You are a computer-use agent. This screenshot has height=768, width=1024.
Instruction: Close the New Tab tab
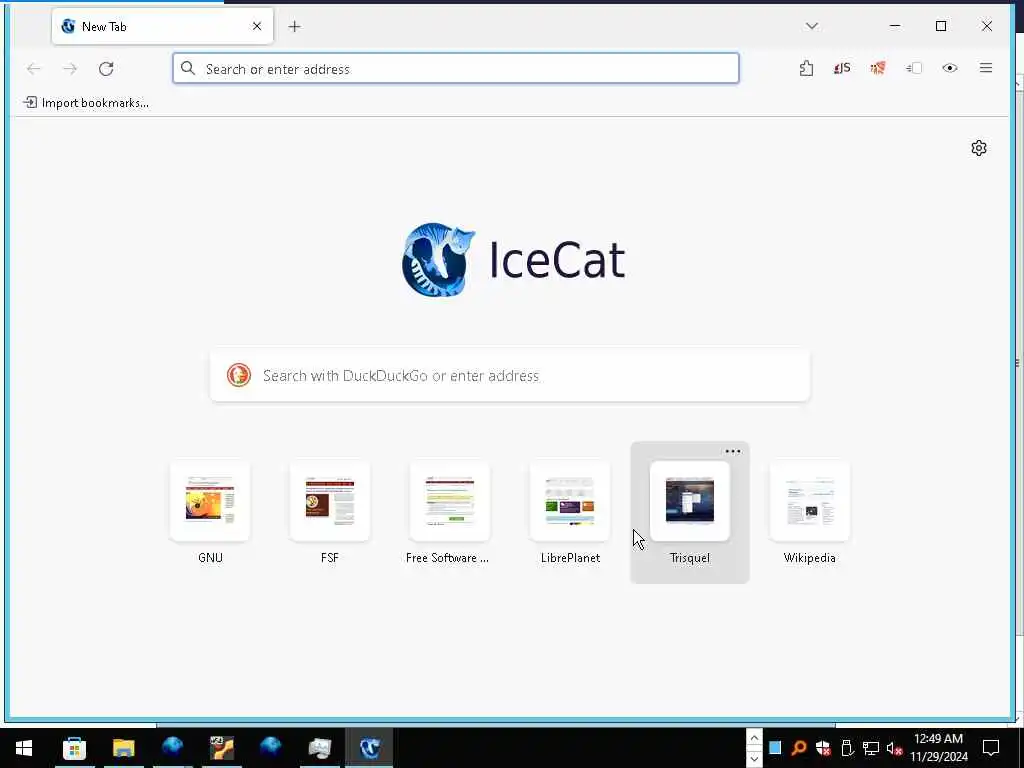pos(257,26)
